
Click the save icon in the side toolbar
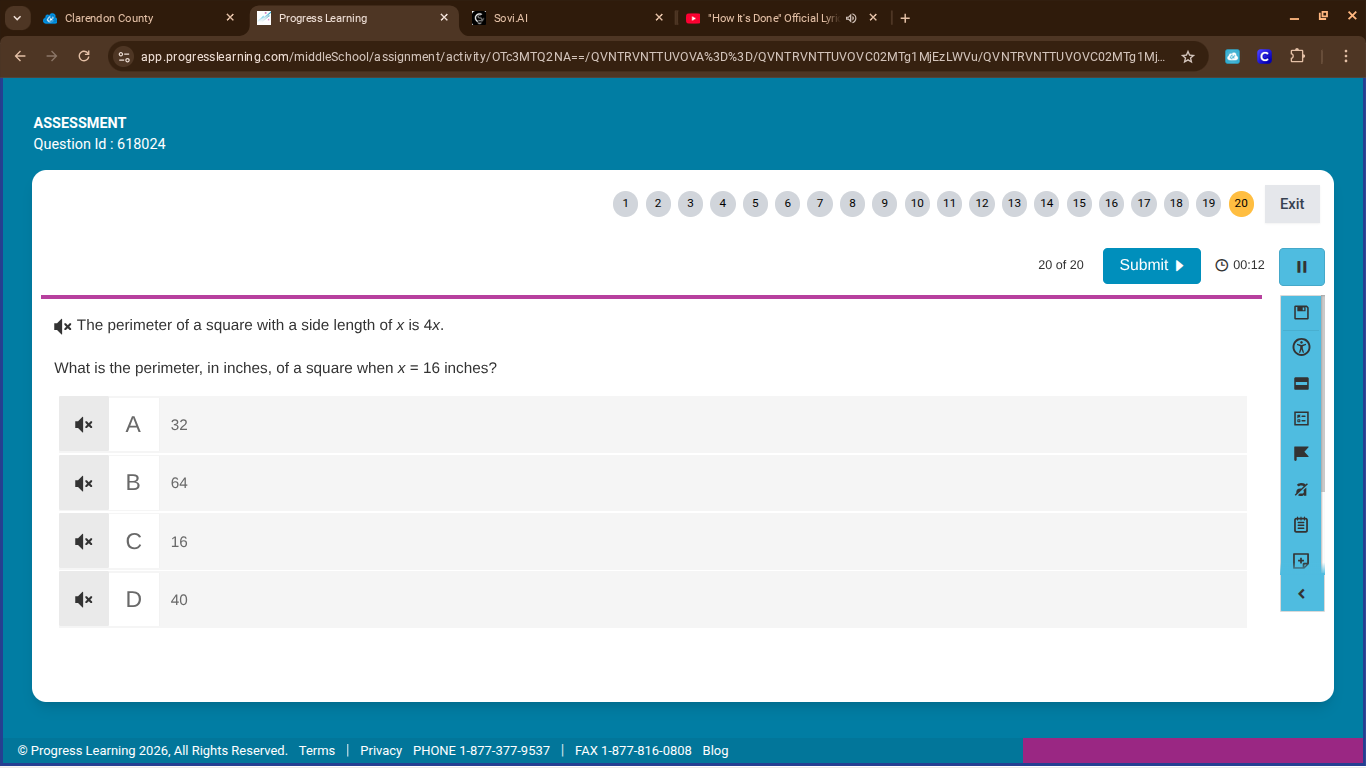tap(1301, 313)
